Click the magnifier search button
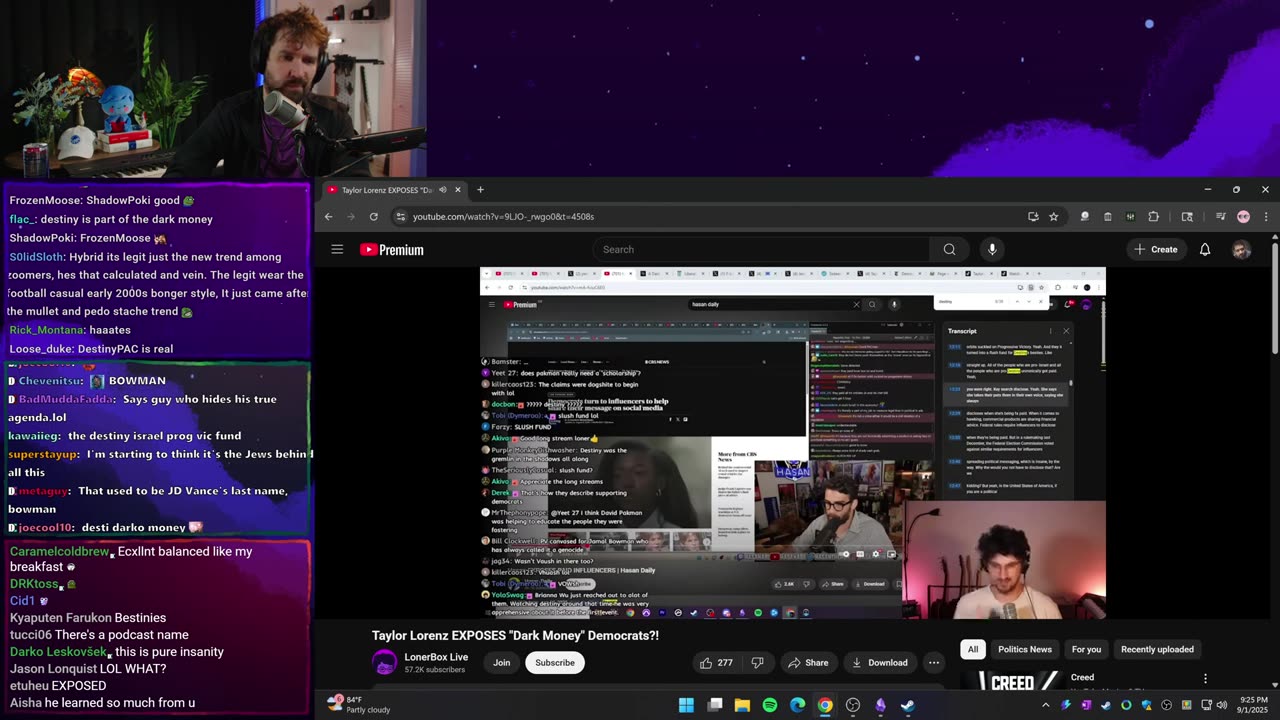 pos(949,249)
